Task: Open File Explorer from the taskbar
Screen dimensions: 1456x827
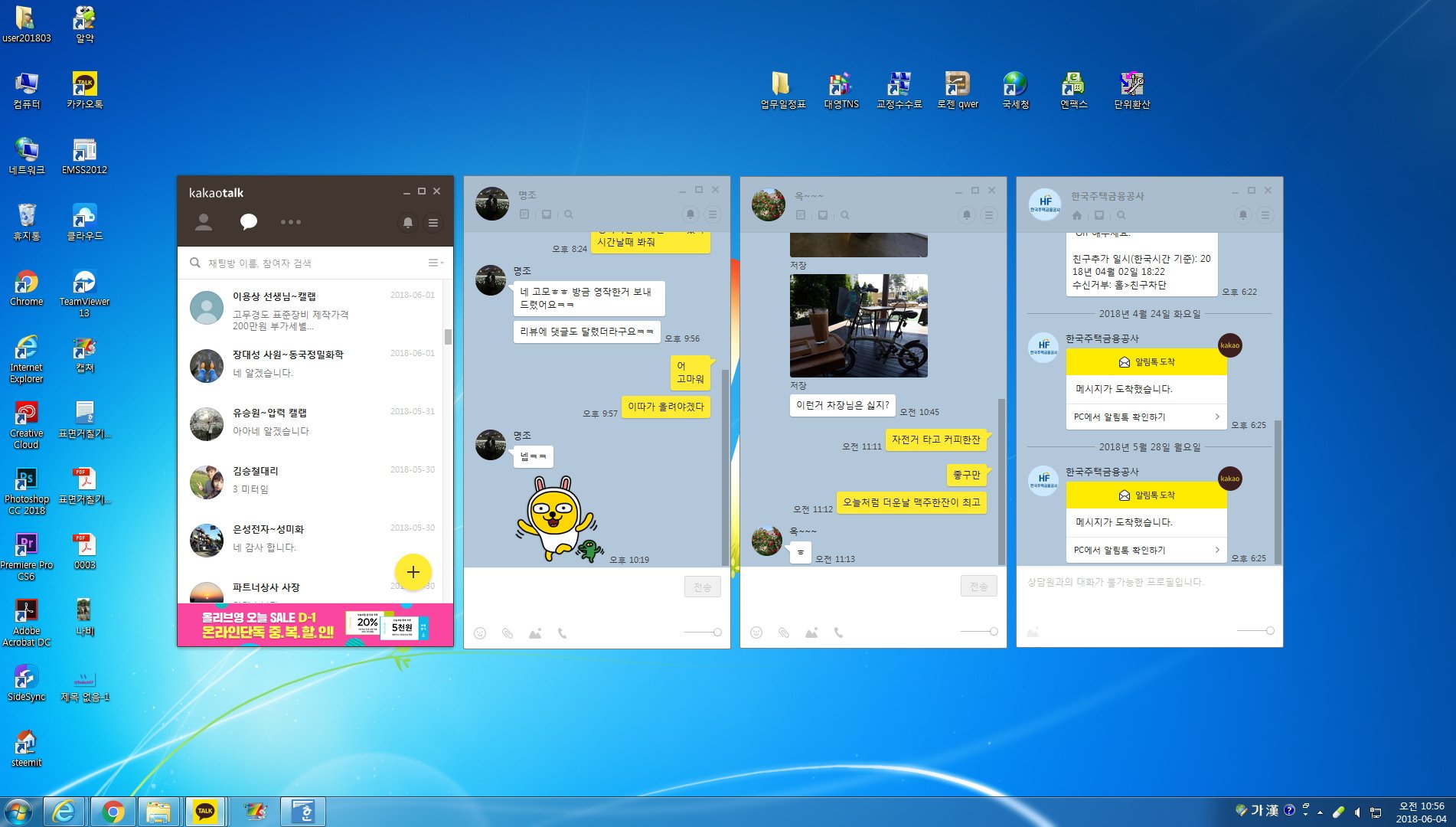Action: (158, 812)
